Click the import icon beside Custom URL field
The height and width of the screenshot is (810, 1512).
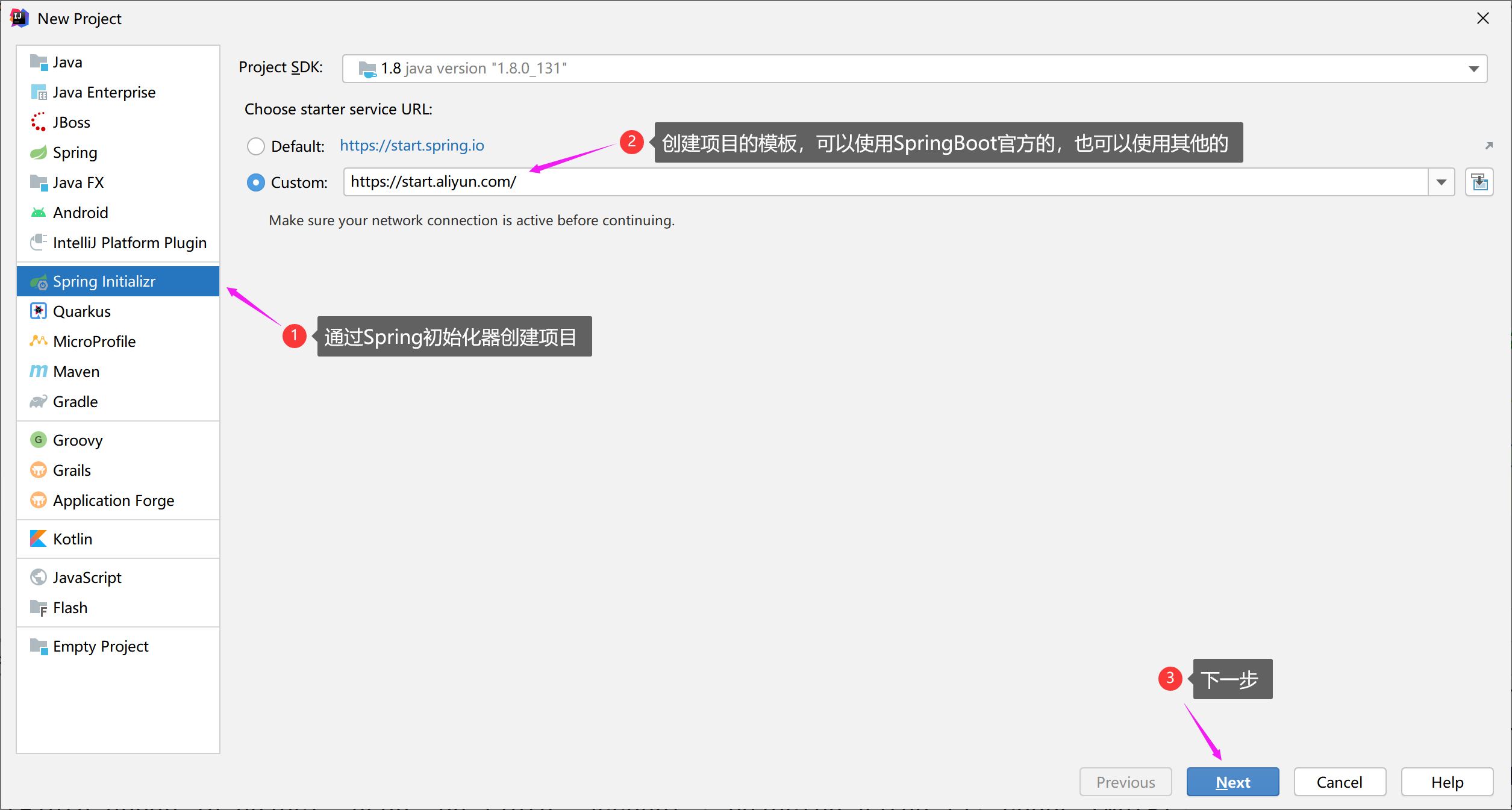coord(1479,182)
